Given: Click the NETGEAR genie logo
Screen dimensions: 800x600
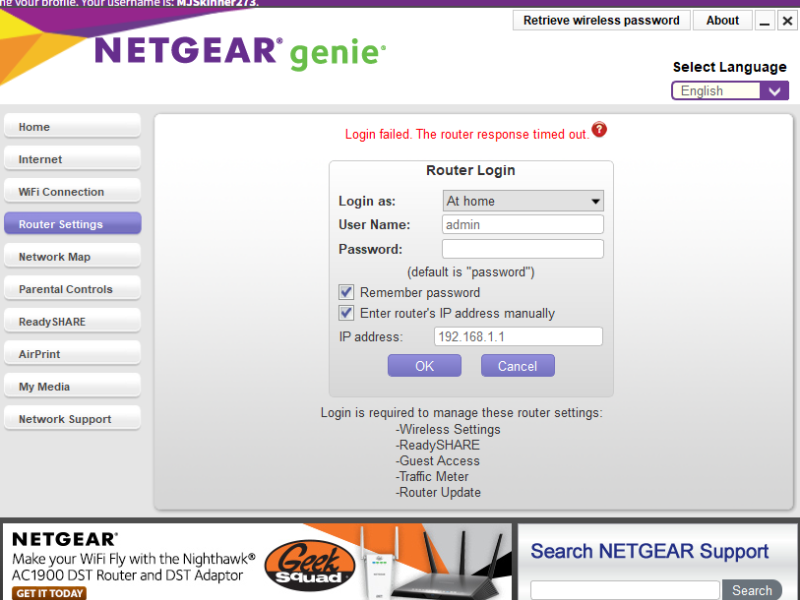Looking at the screenshot, I should [240, 52].
